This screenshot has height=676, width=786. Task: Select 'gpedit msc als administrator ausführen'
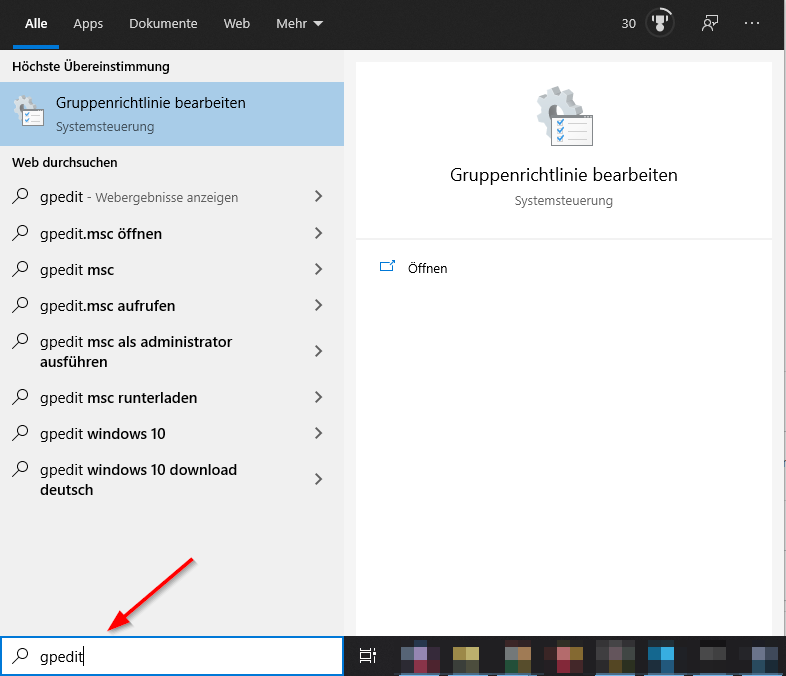pos(172,351)
